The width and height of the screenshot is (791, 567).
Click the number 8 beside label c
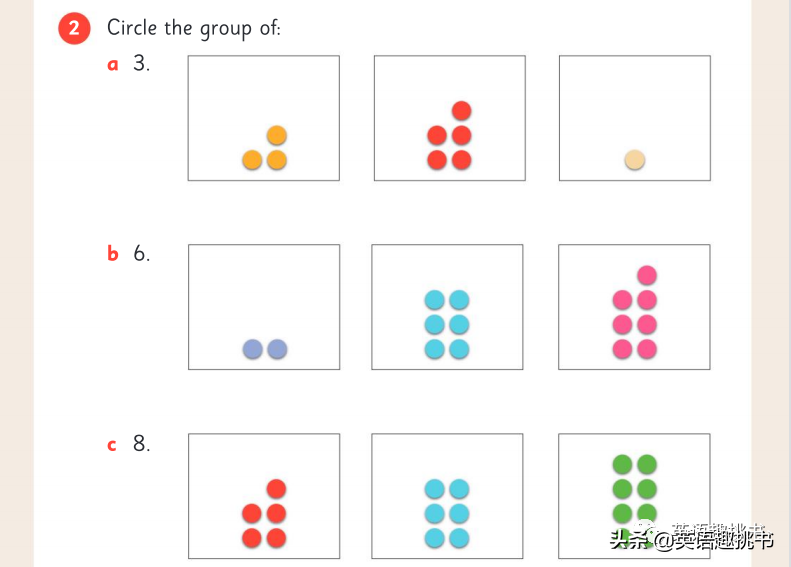[x=141, y=443]
